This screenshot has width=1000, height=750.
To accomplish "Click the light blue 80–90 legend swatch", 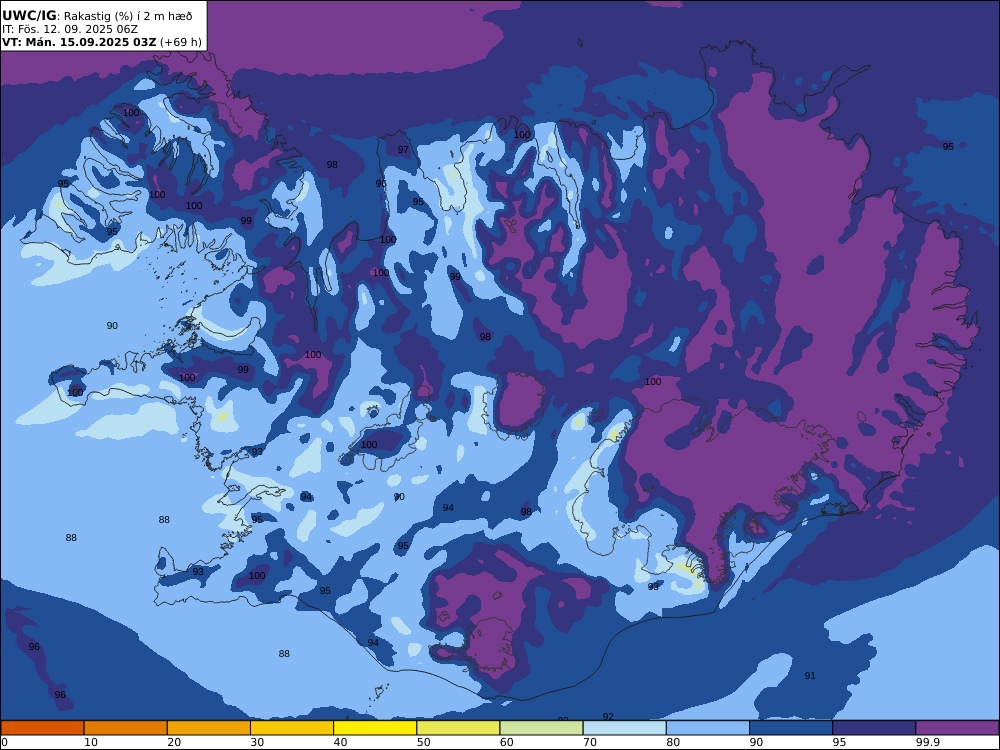I will (708, 728).
